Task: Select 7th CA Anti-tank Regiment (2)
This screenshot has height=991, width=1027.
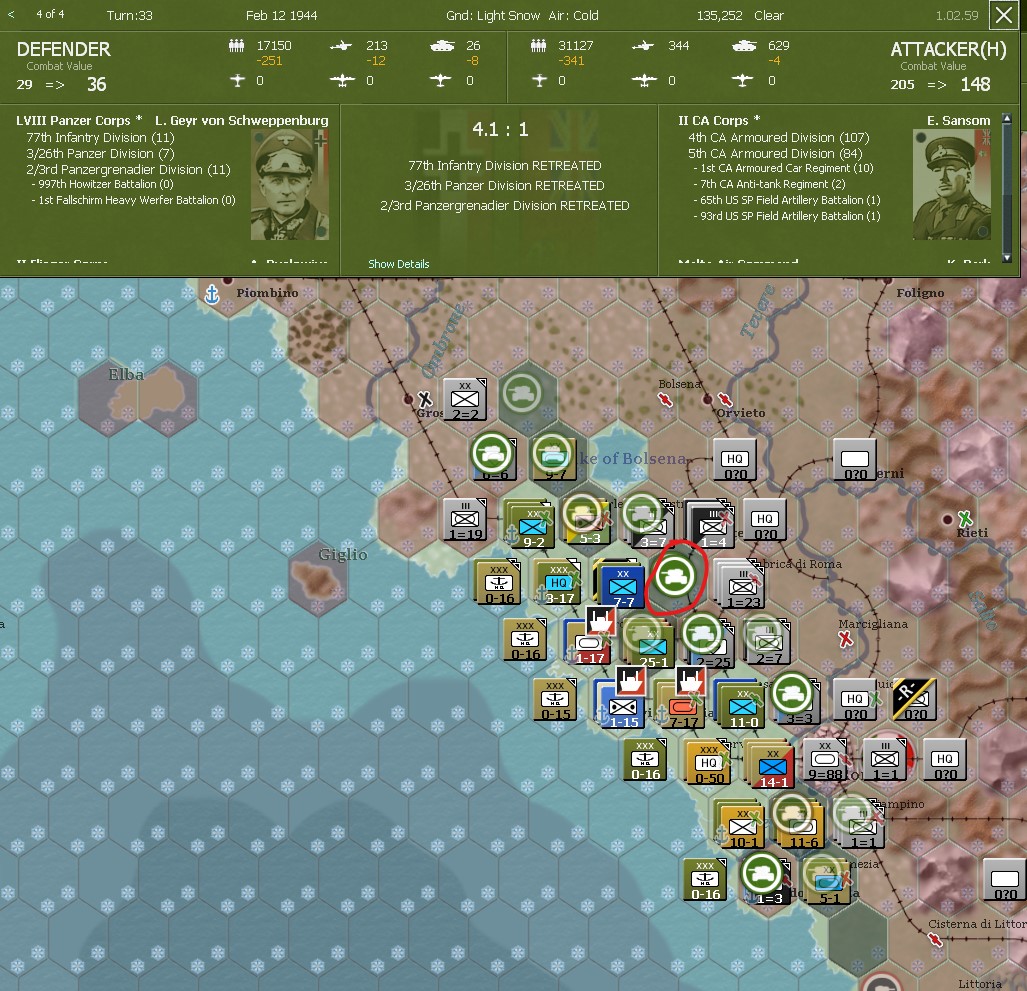Action: (x=770, y=184)
